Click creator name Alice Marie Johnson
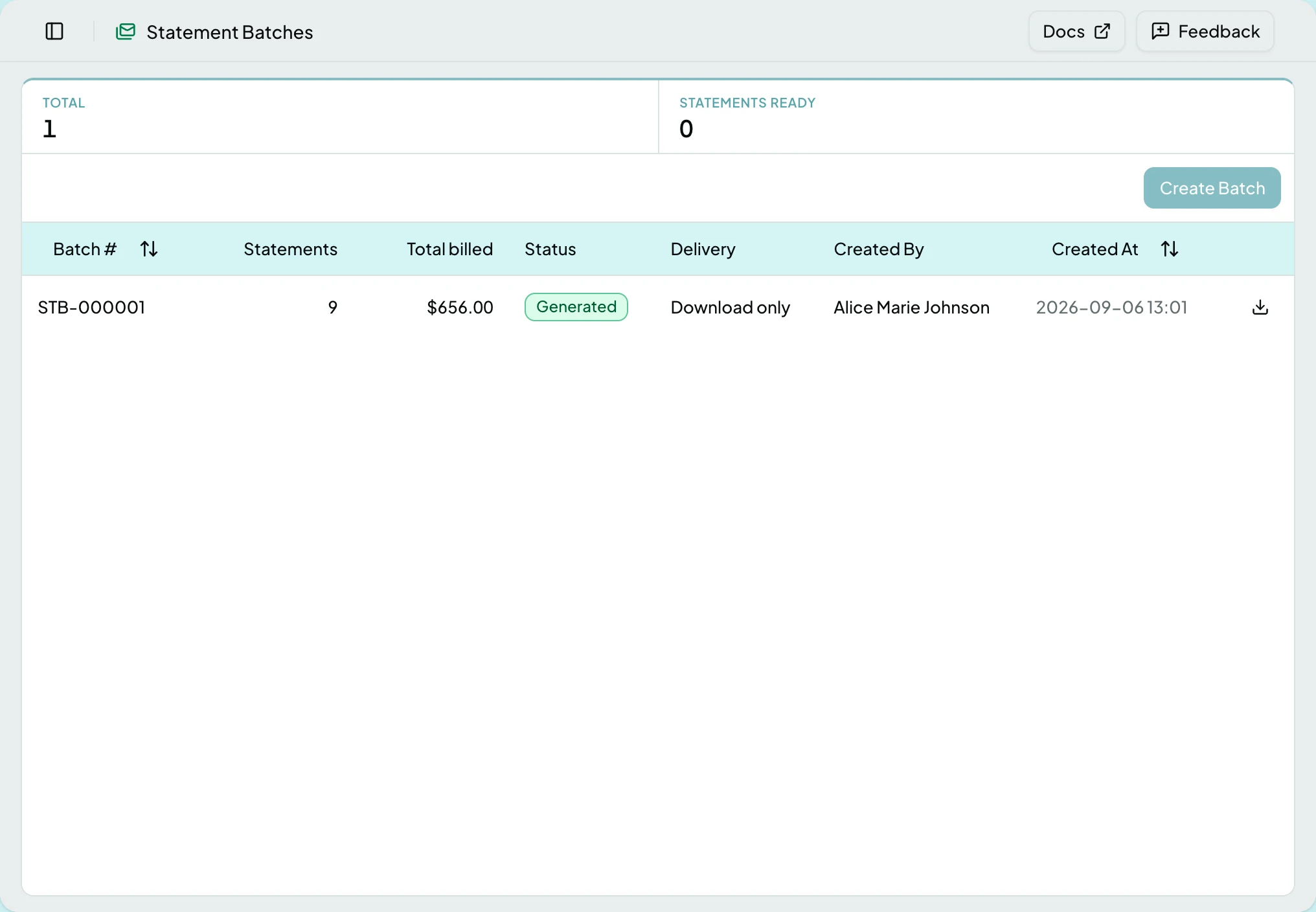The image size is (1316, 912). coord(912,307)
